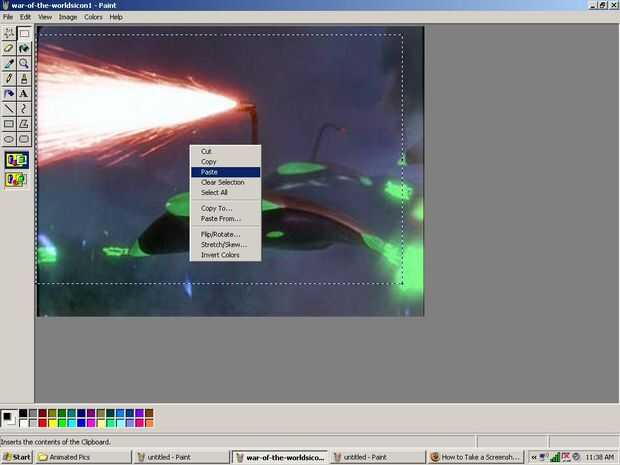The image size is (620, 465).
Task: Select the Text tool (letter A)
Action: 24,94
